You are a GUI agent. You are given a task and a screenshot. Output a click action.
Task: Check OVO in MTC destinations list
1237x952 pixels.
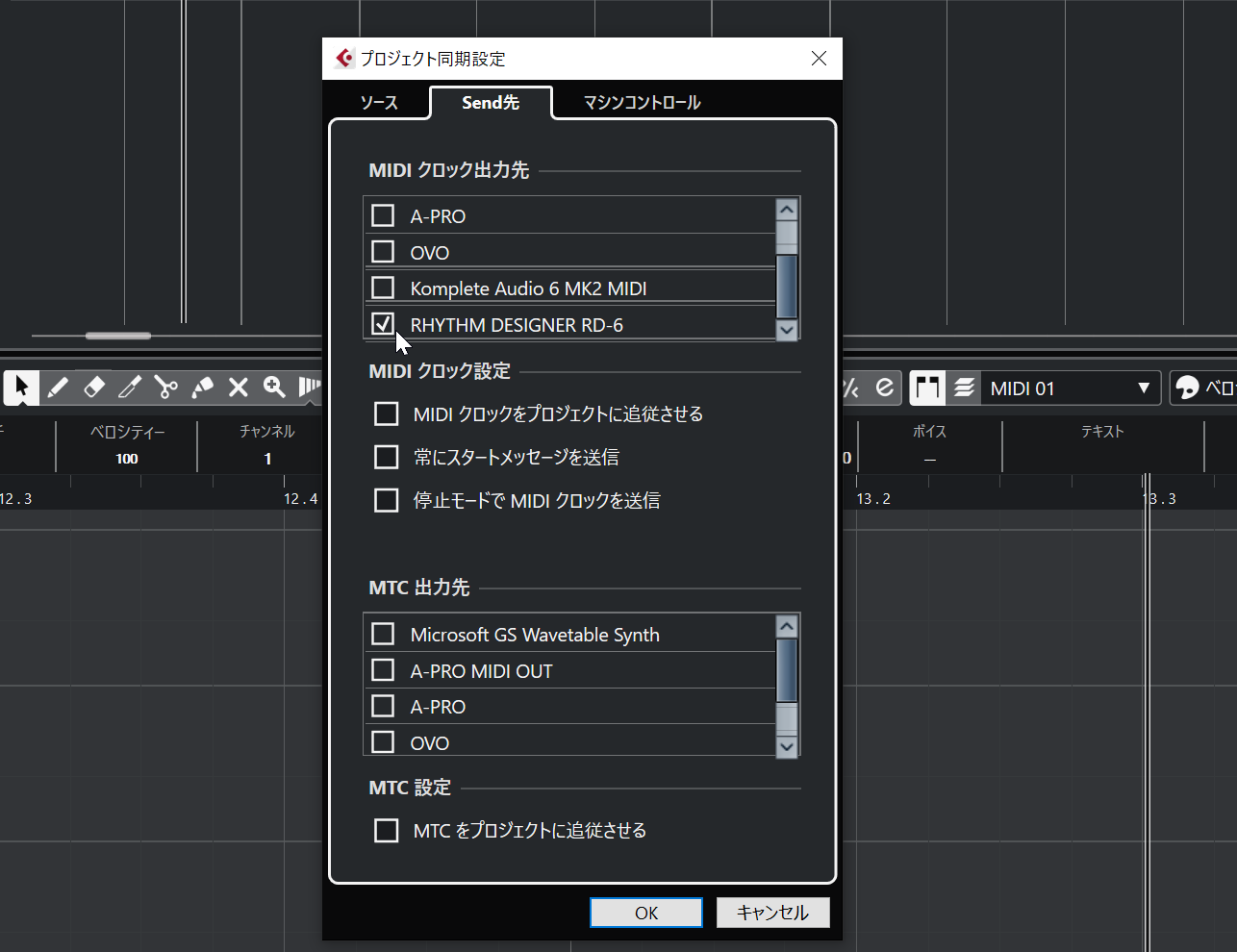click(383, 742)
